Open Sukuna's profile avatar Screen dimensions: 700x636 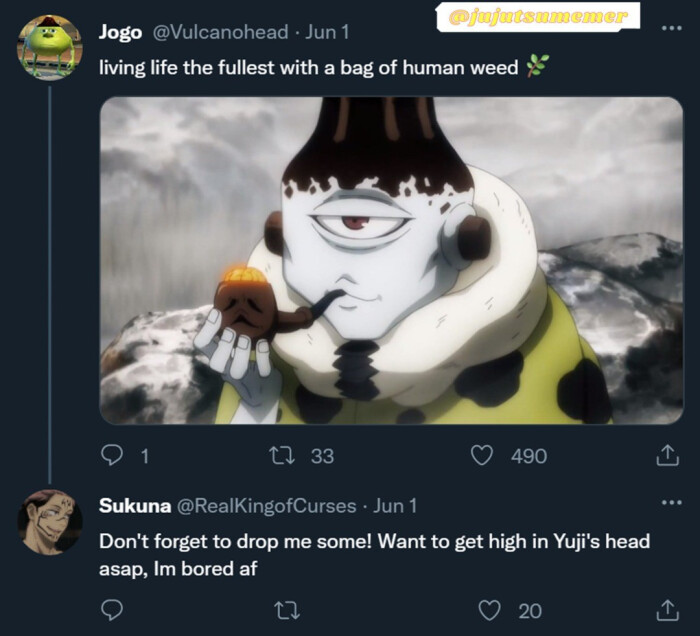click(x=50, y=522)
